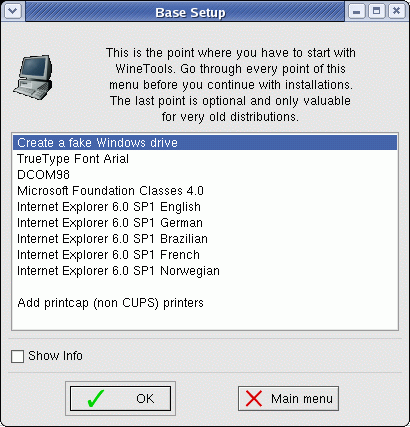Confirm with the OK button
The width and height of the screenshot is (410, 427).
tap(120, 399)
